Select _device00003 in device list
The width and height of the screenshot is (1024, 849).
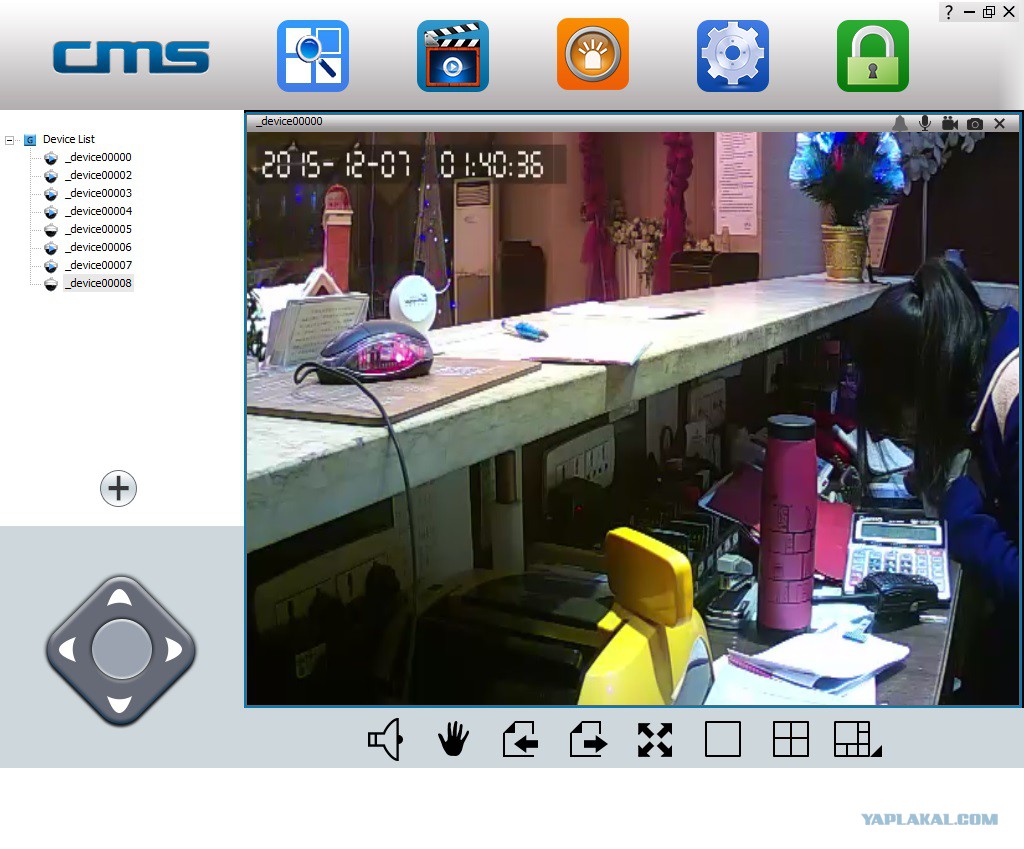pos(99,193)
